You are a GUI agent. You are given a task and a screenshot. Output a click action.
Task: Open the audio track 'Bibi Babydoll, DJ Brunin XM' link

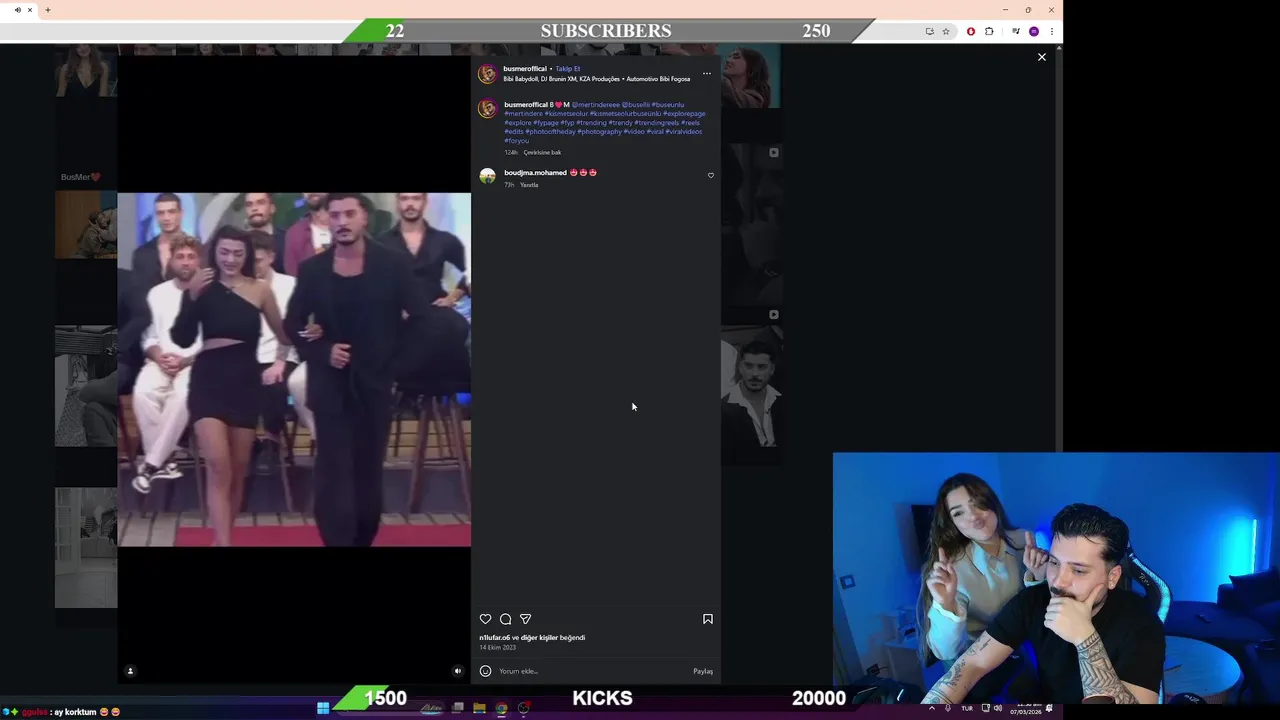pyautogui.click(x=596, y=79)
